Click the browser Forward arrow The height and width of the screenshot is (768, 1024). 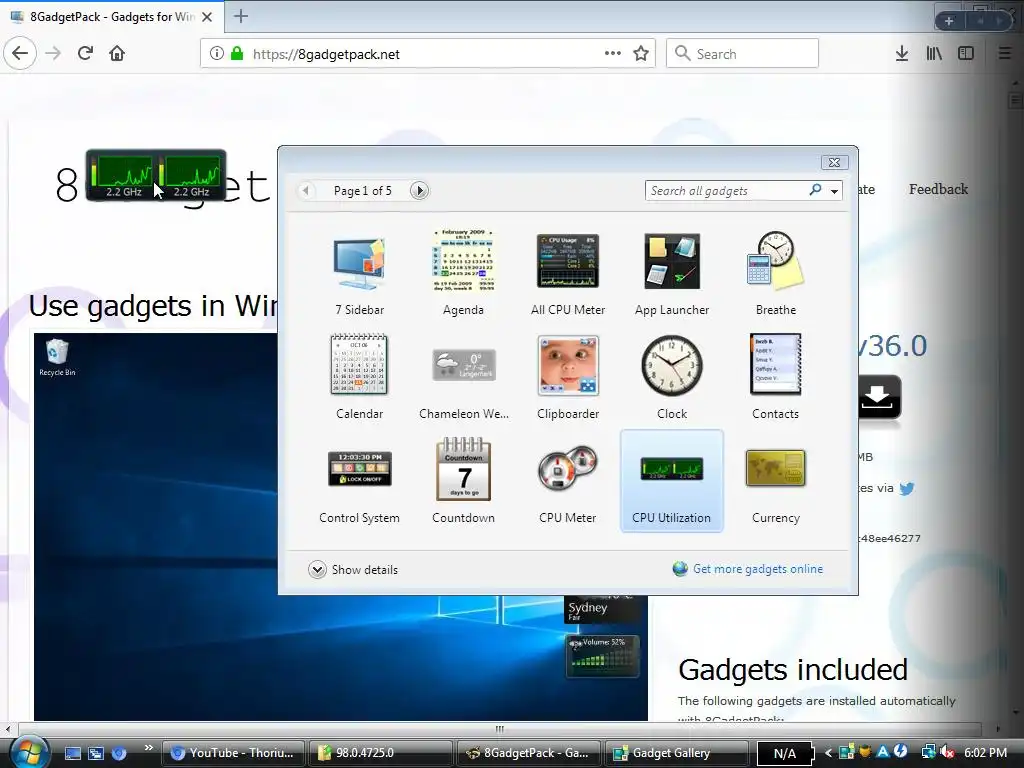point(53,54)
